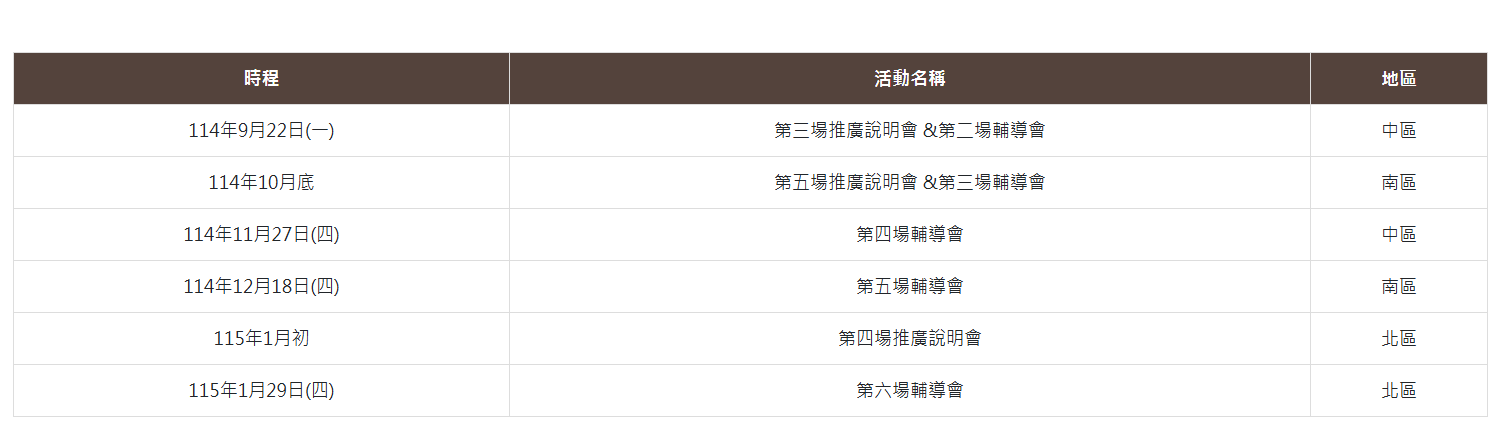Image resolution: width=1503 pixels, height=433 pixels.
Task: Select the 114年9月22日(一) date cell
Action: coord(261,130)
